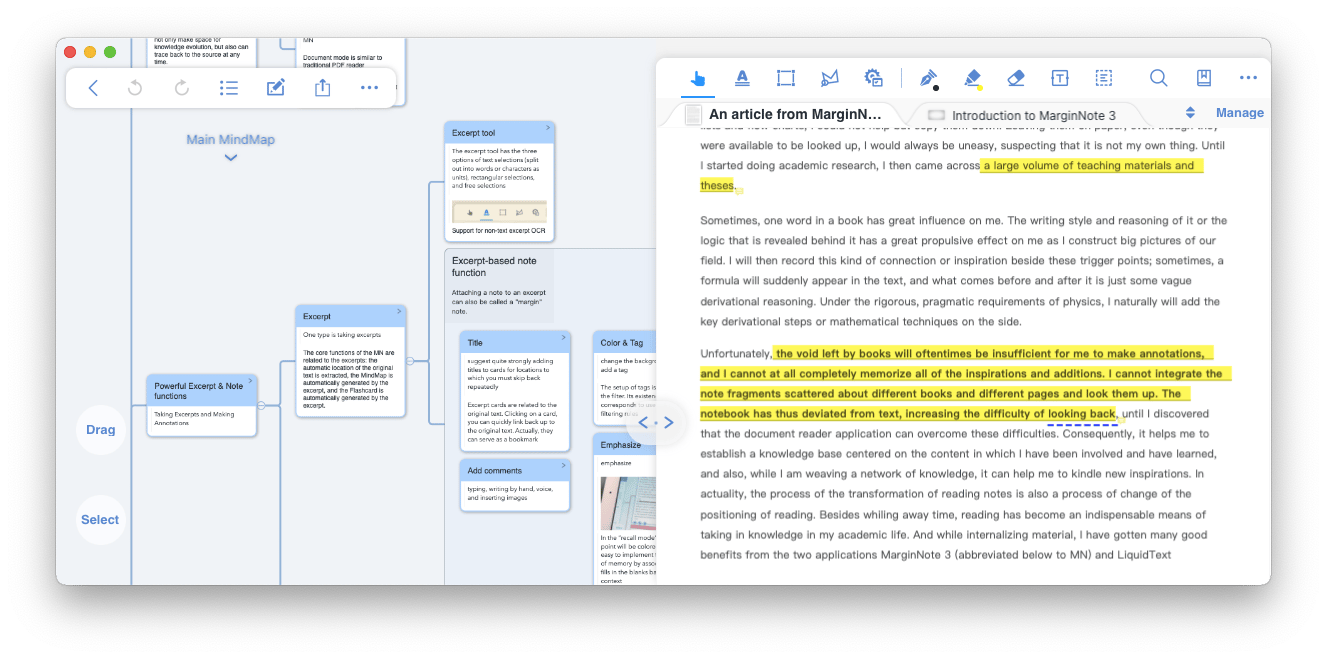Select the lasso free-selection tool

point(829,78)
